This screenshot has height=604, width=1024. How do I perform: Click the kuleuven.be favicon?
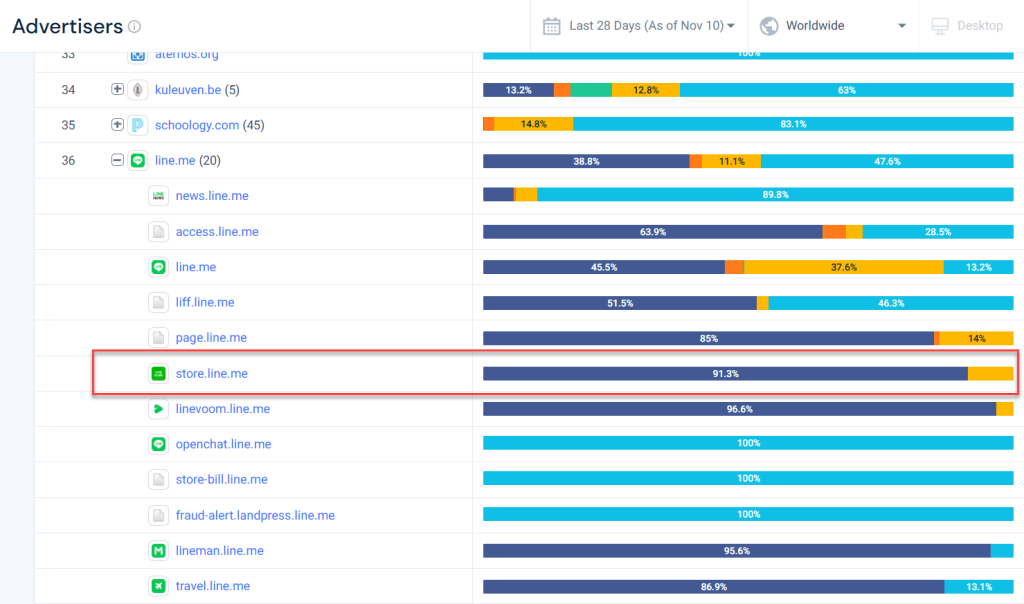point(138,90)
